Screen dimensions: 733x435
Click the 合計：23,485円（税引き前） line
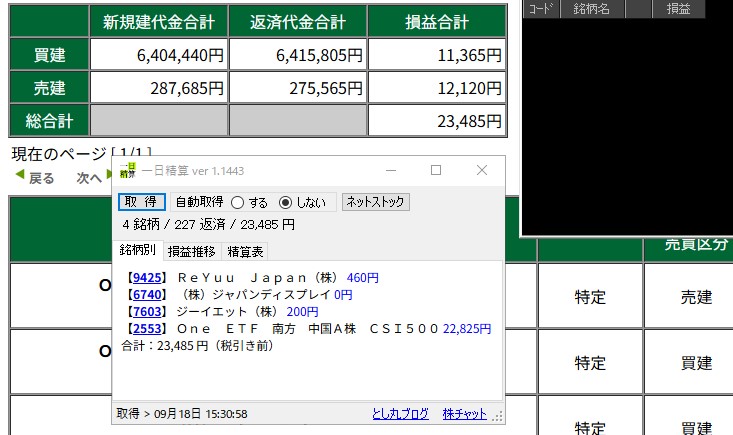pos(197,346)
